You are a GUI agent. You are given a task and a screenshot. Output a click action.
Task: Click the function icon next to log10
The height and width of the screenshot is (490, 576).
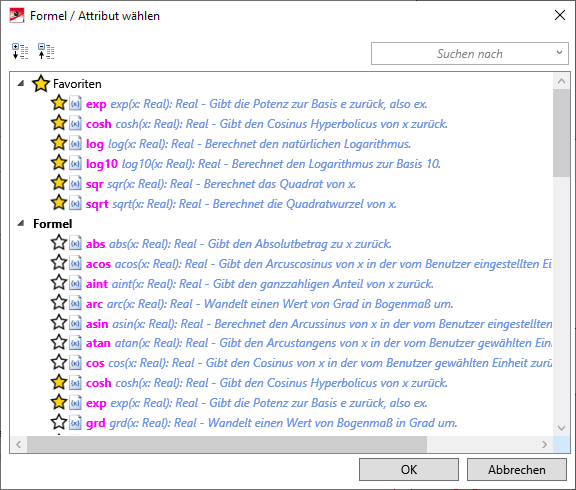[x=75, y=163]
